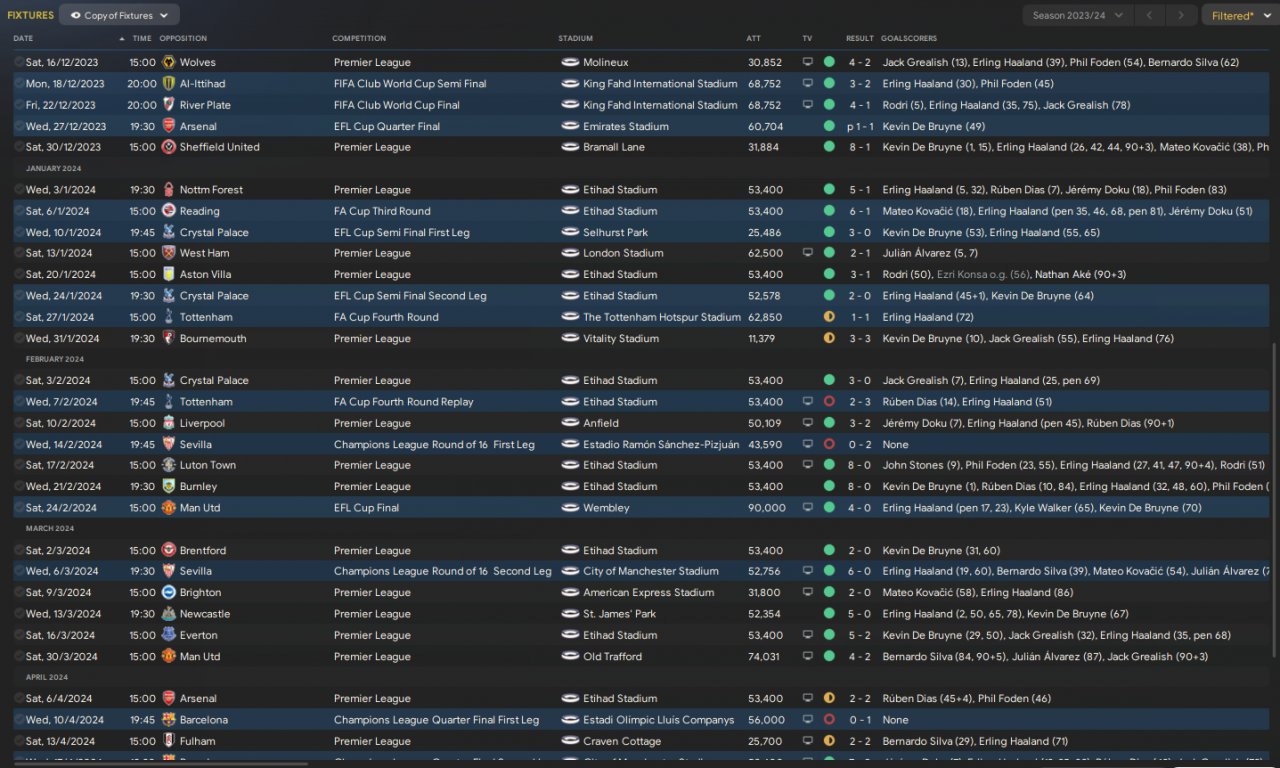
Task: Sort by the TV column header
Action: tap(807, 38)
